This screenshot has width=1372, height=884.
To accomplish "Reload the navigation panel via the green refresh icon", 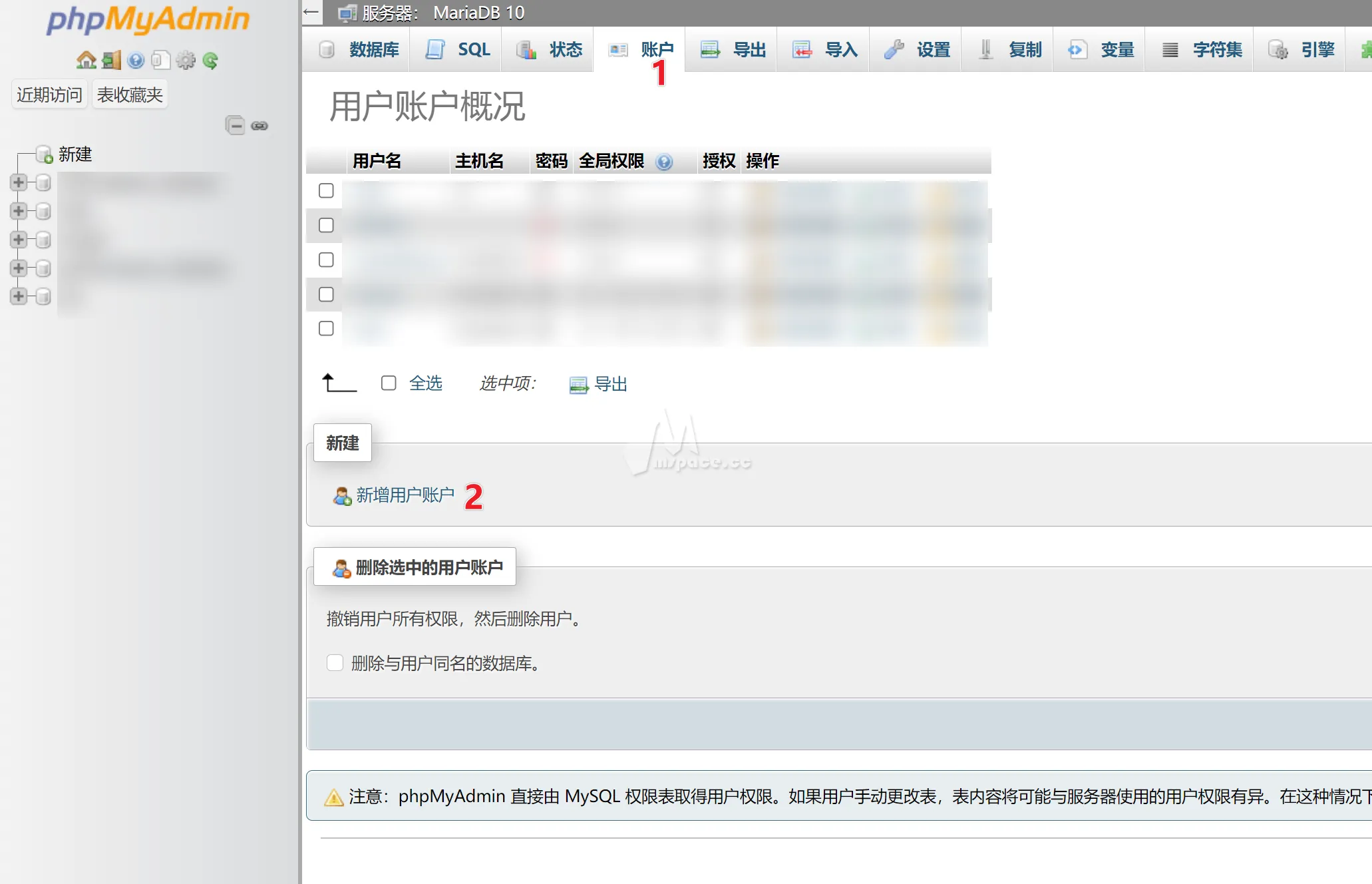I will 210,61.
